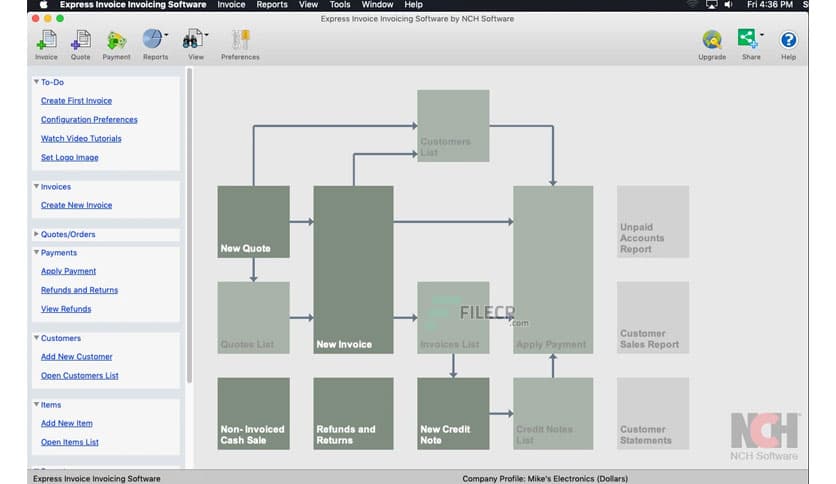
Task: Open Preferences from the toolbar
Action: 240,42
